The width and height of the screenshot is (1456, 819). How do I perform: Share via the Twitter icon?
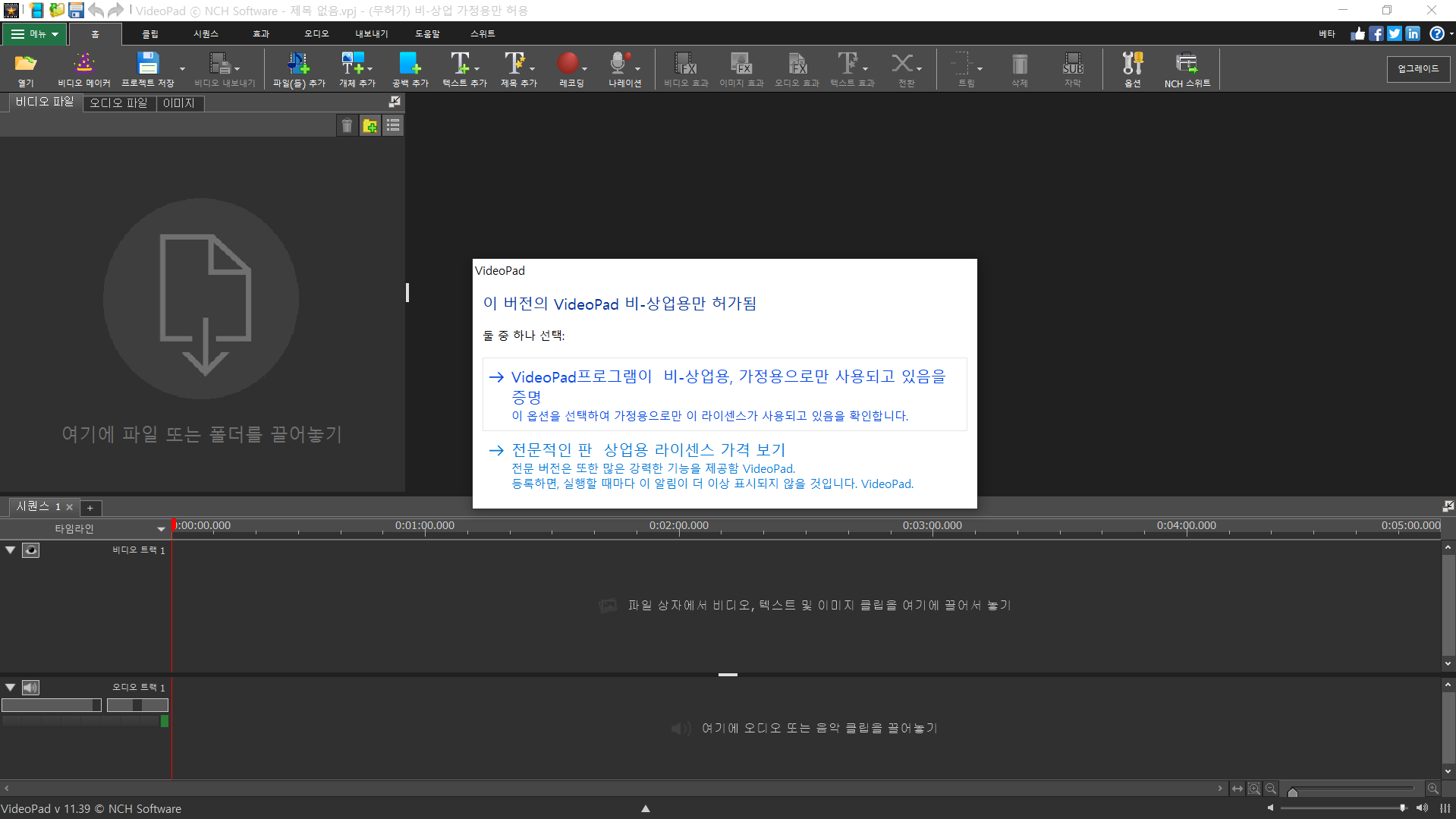coord(1395,33)
